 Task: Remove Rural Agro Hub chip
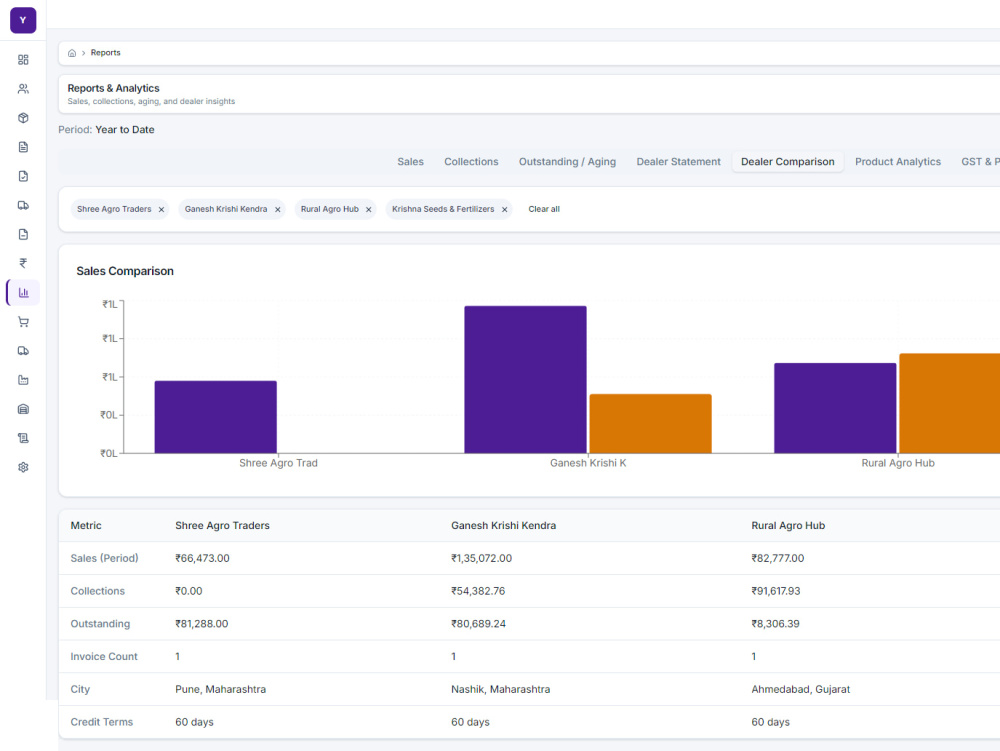pos(369,210)
